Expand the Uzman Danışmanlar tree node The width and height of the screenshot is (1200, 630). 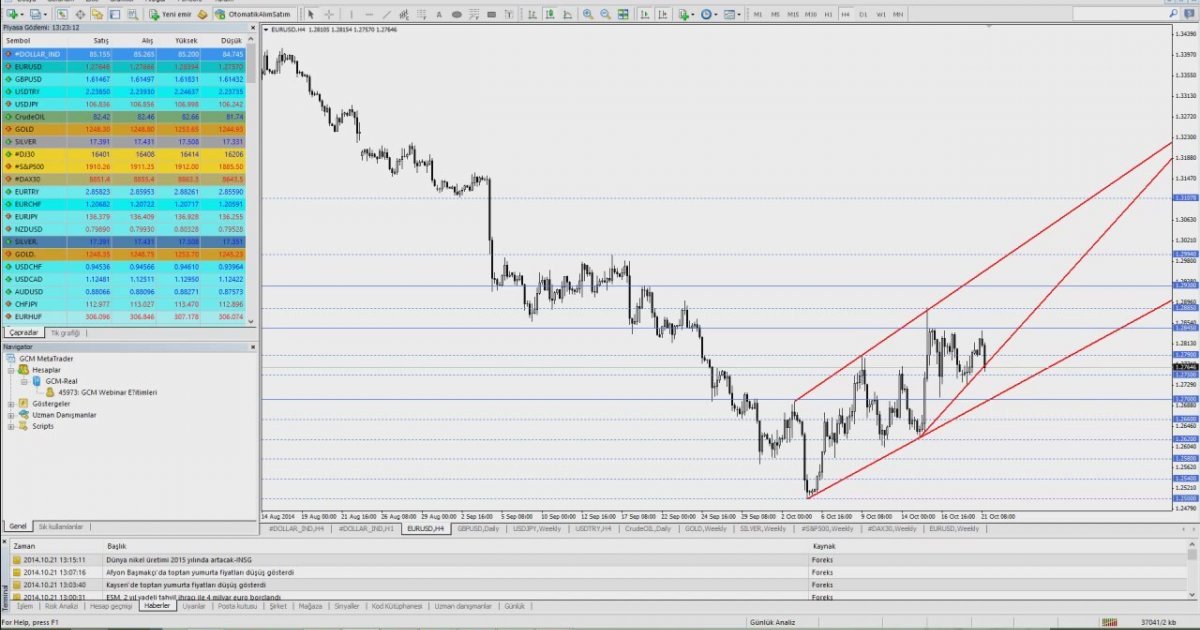tap(11, 415)
